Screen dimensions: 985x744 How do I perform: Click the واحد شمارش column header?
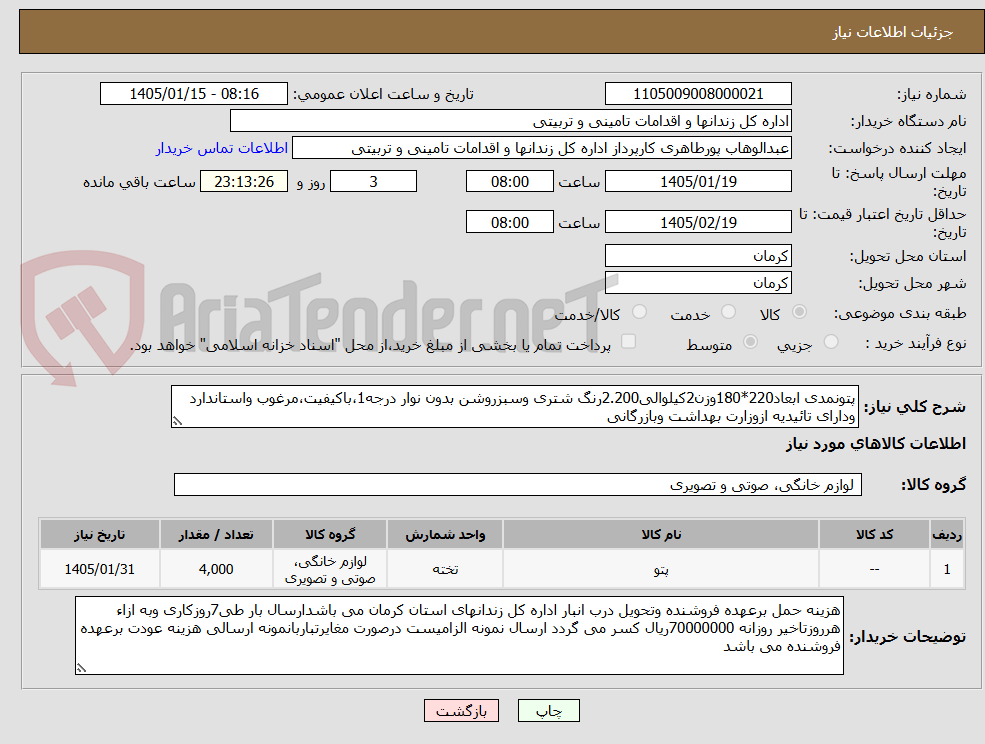tap(445, 535)
